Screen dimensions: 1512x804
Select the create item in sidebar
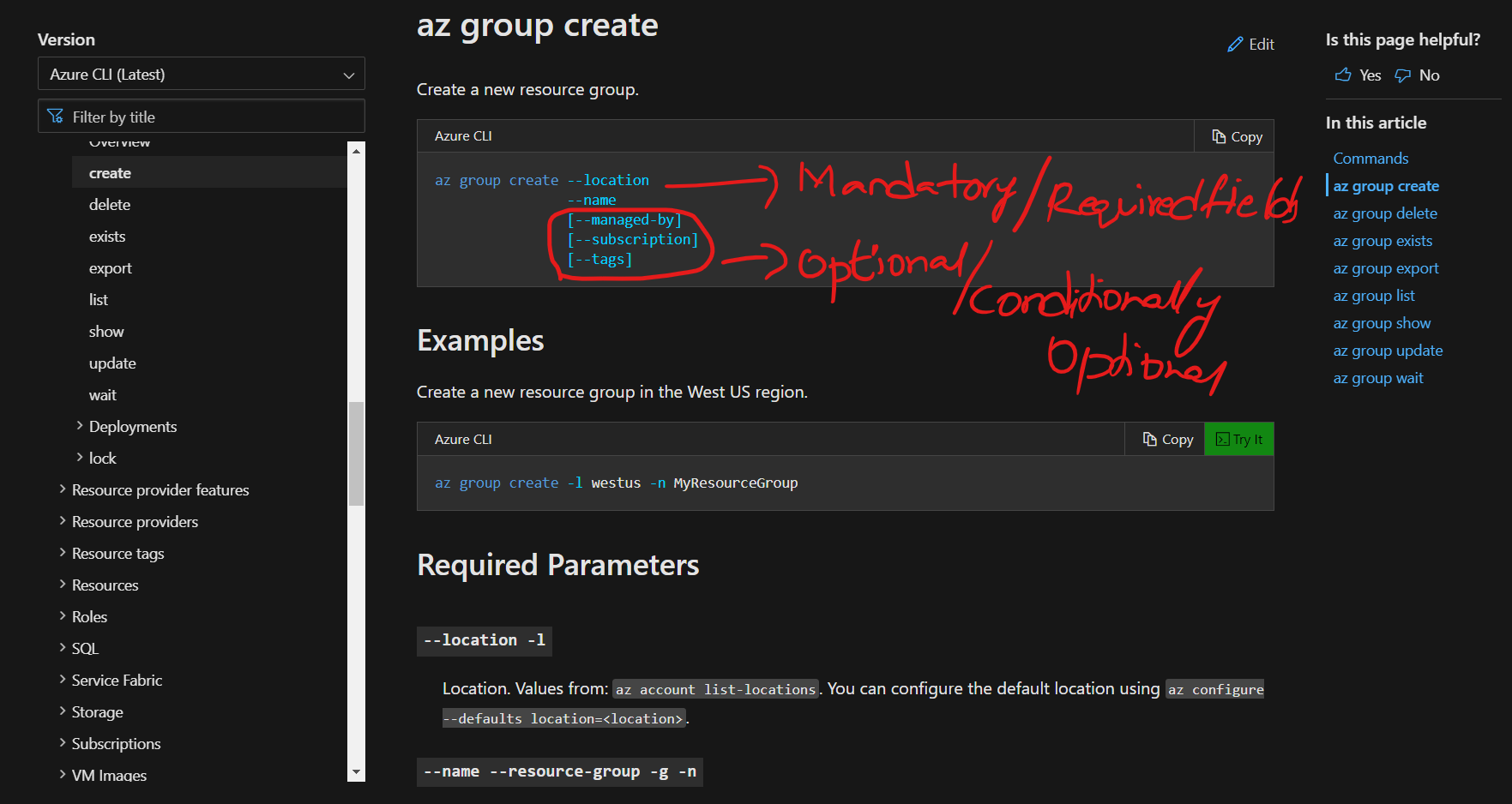(x=110, y=173)
